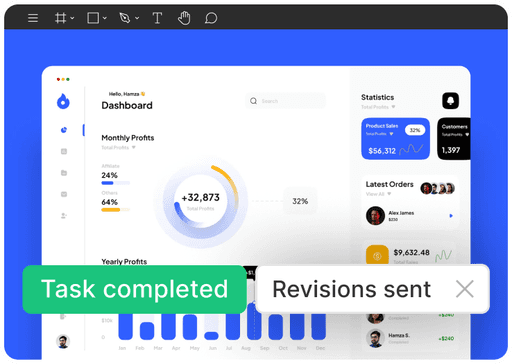512x364 pixels.
Task: Click the user avatar in sidebar bottom
Action: 63,341
